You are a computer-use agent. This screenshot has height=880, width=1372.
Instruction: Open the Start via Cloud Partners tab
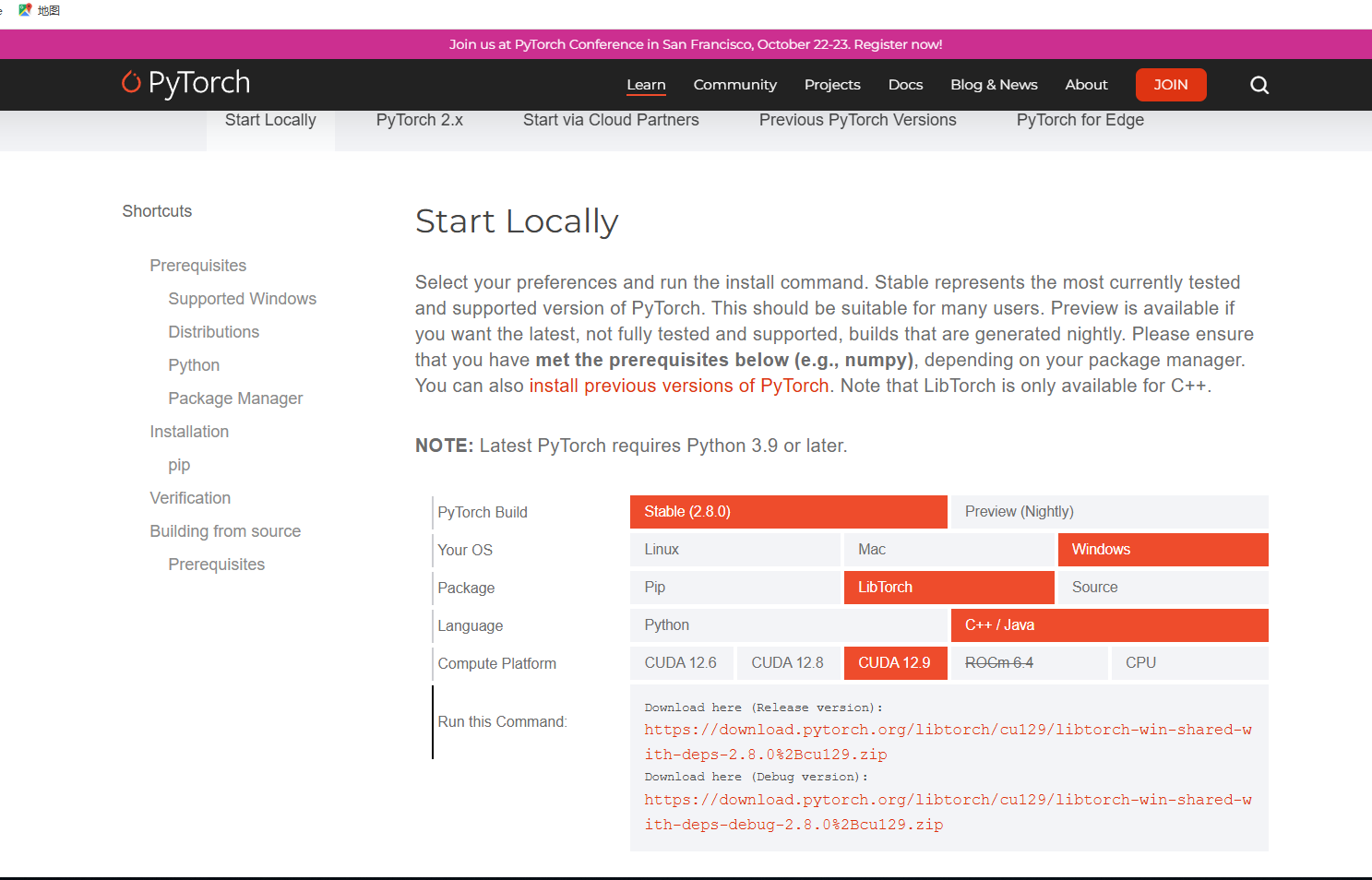click(x=611, y=120)
